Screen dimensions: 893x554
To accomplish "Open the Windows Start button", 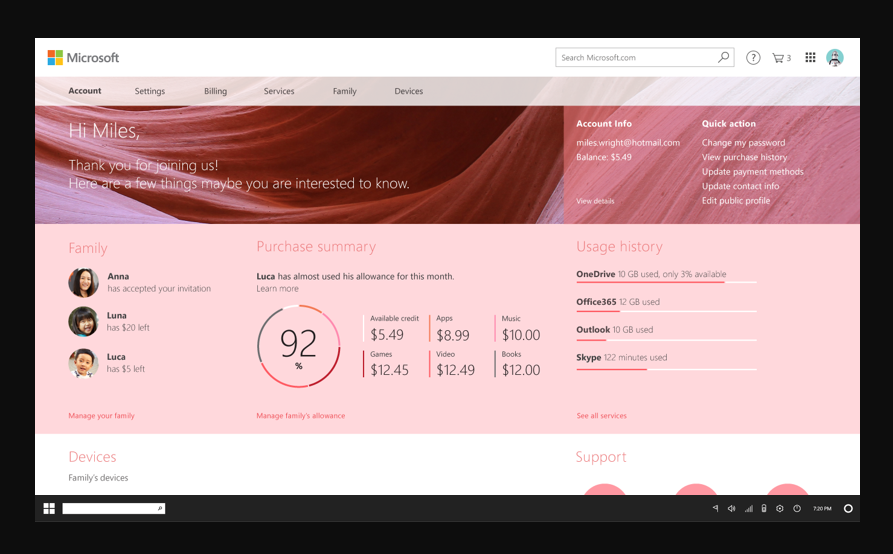I will 49,509.
